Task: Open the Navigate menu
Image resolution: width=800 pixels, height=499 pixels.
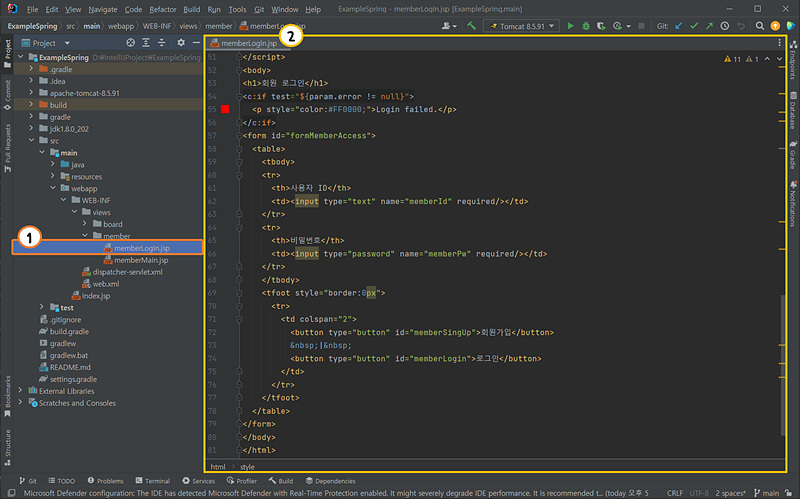Action: (103, 9)
